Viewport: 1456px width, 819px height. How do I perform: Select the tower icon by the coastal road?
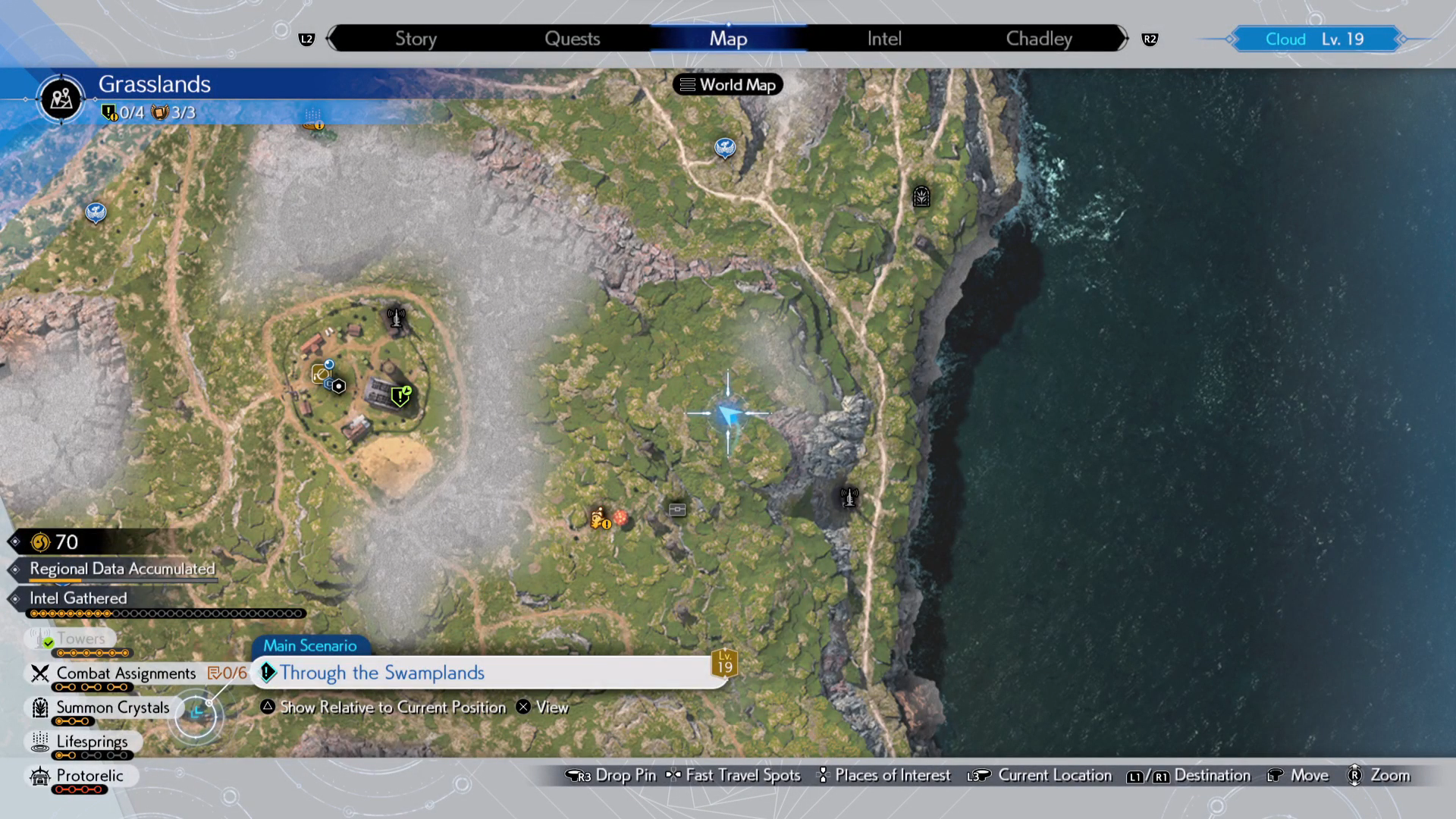coord(849,497)
